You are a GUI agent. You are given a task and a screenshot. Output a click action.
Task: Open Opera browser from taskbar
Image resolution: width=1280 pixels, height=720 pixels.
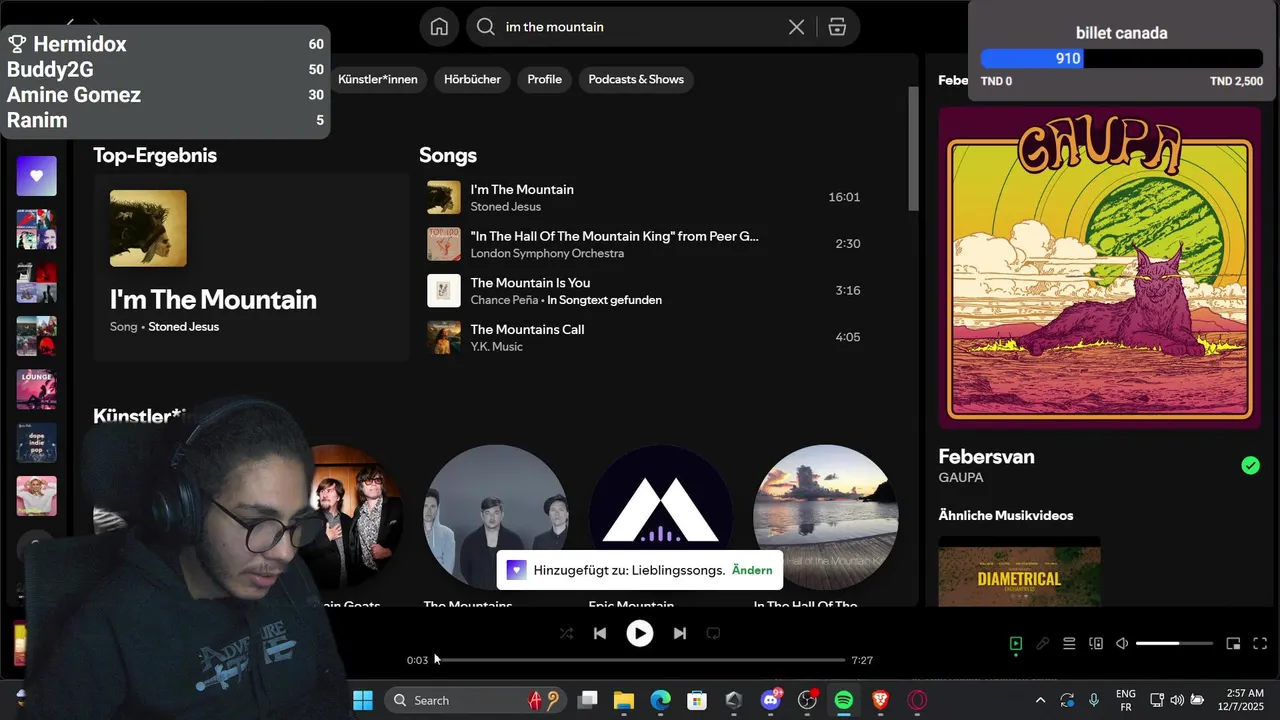(917, 700)
